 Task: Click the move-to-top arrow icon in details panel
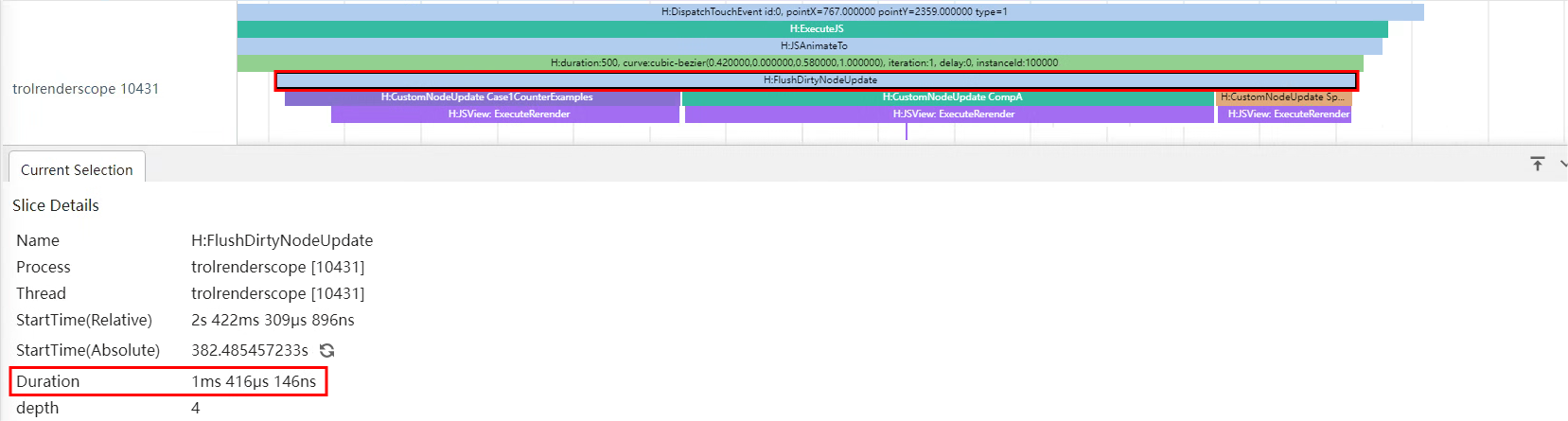(x=1538, y=165)
